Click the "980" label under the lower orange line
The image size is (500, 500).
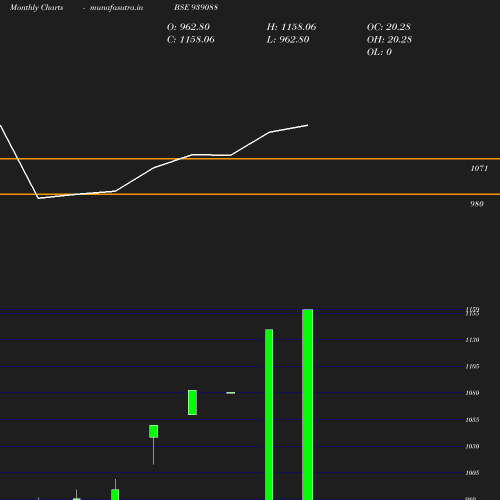point(477,204)
